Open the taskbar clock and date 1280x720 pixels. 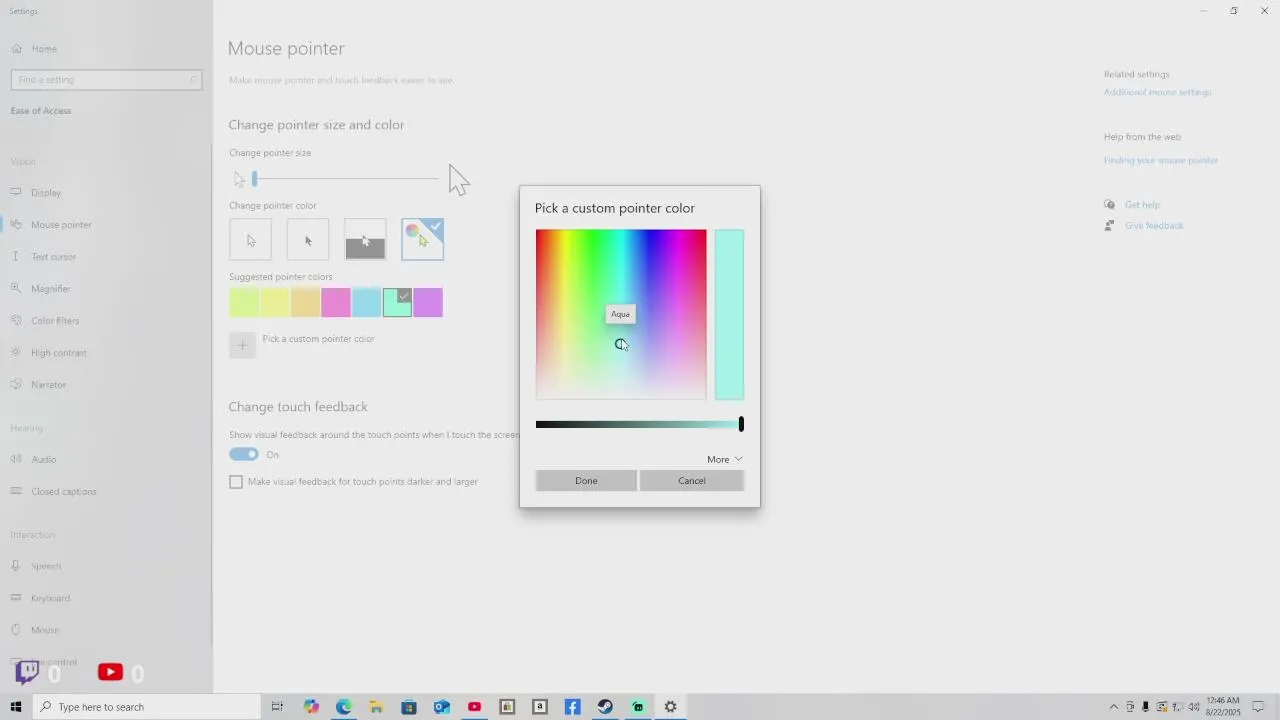point(1224,707)
